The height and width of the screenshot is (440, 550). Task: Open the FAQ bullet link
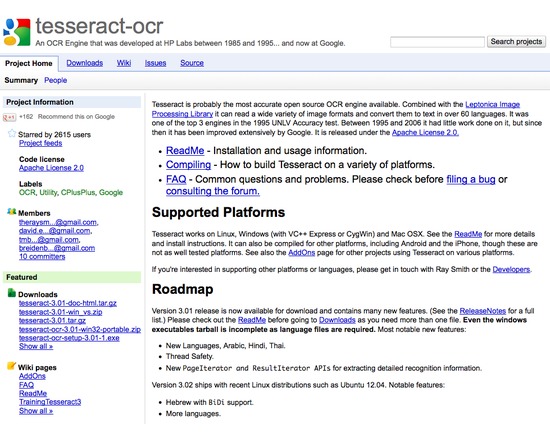click(x=176, y=179)
